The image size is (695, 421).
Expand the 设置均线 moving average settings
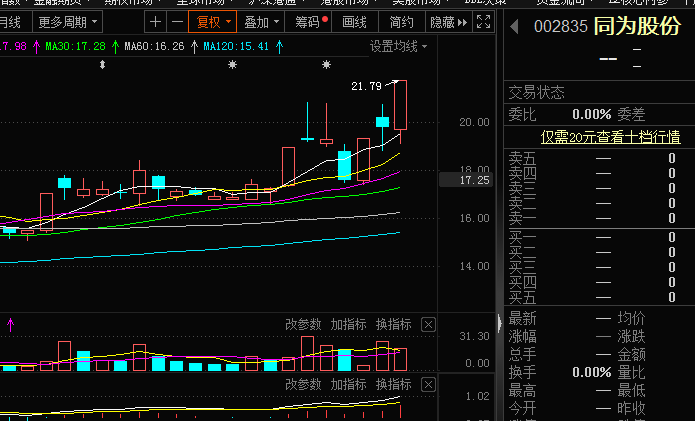(x=398, y=46)
